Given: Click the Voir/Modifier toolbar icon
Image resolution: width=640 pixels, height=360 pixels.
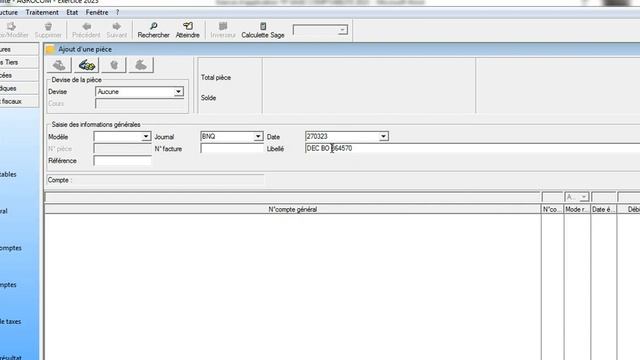Looking at the screenshot, I should pos(11,27).
